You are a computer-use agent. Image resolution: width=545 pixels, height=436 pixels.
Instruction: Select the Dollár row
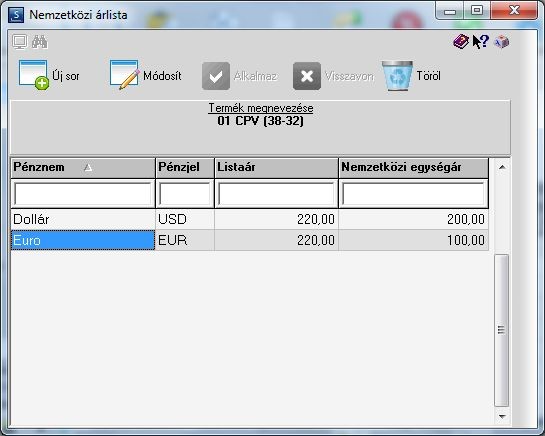250,219
